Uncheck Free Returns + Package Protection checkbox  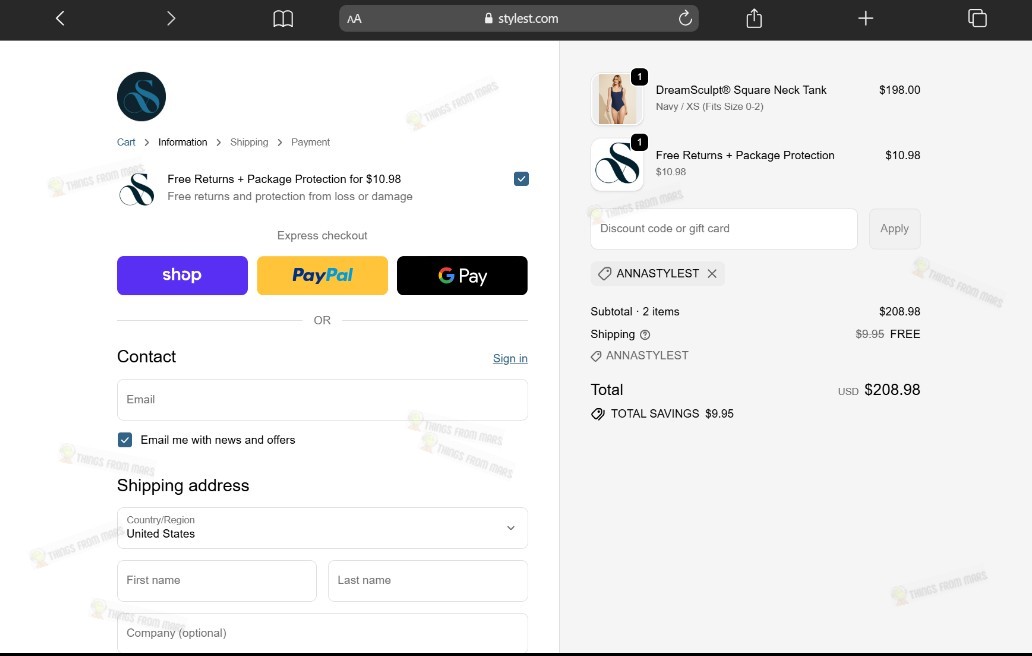point(521,179)
